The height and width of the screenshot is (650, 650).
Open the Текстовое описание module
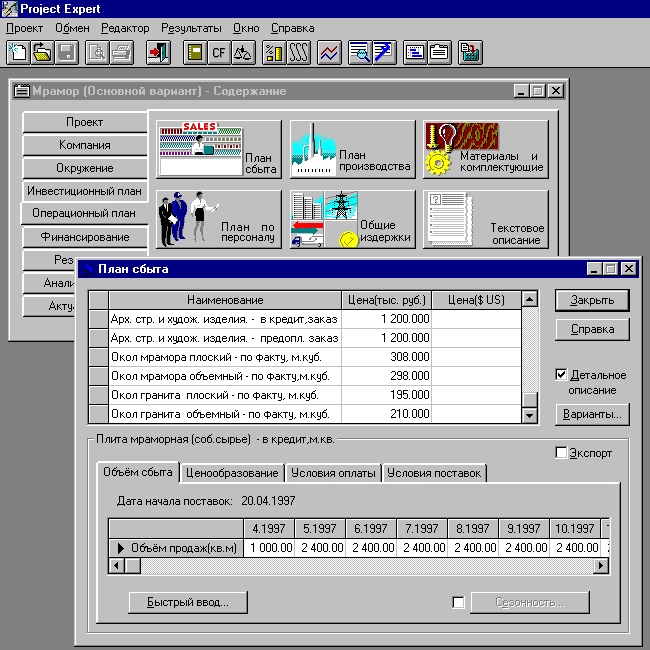(x=486, y=219)
